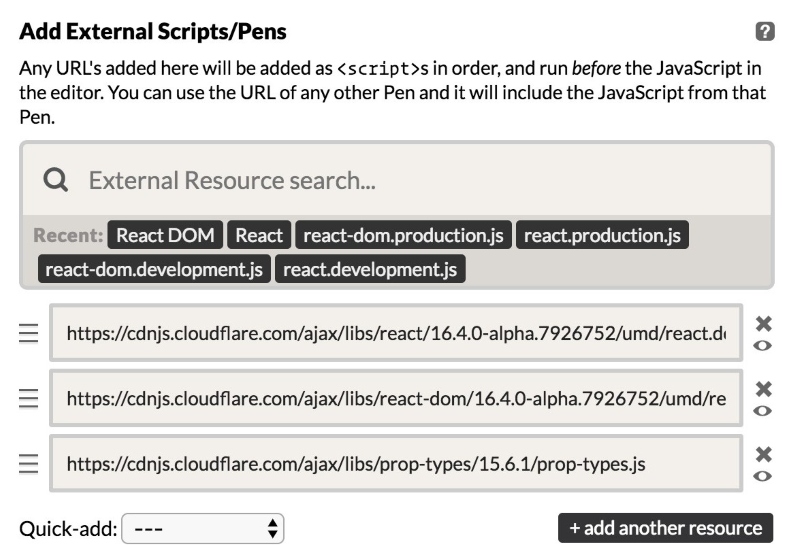This screenshot has width=800, height=549.
Task: Click the Add External Scripts/Pens heading
Action: click(153, 31)
